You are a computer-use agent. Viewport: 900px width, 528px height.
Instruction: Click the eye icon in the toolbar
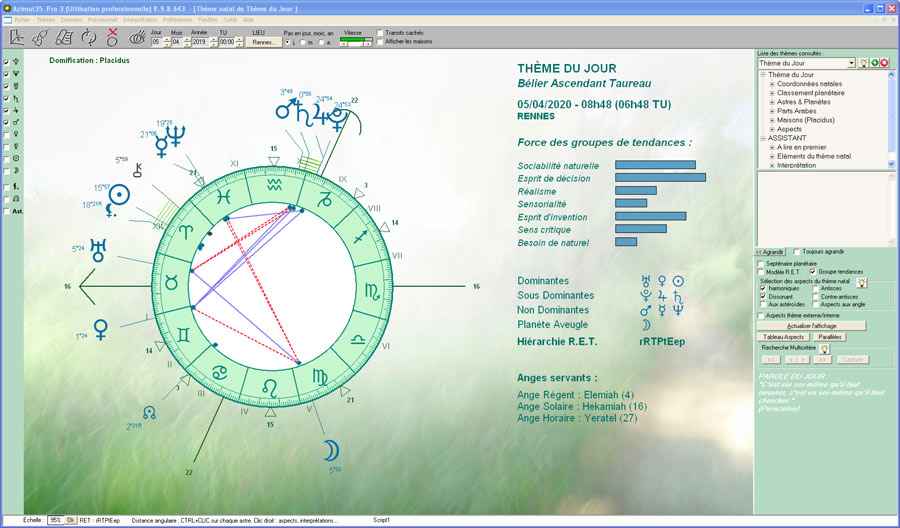pos(136,37)
